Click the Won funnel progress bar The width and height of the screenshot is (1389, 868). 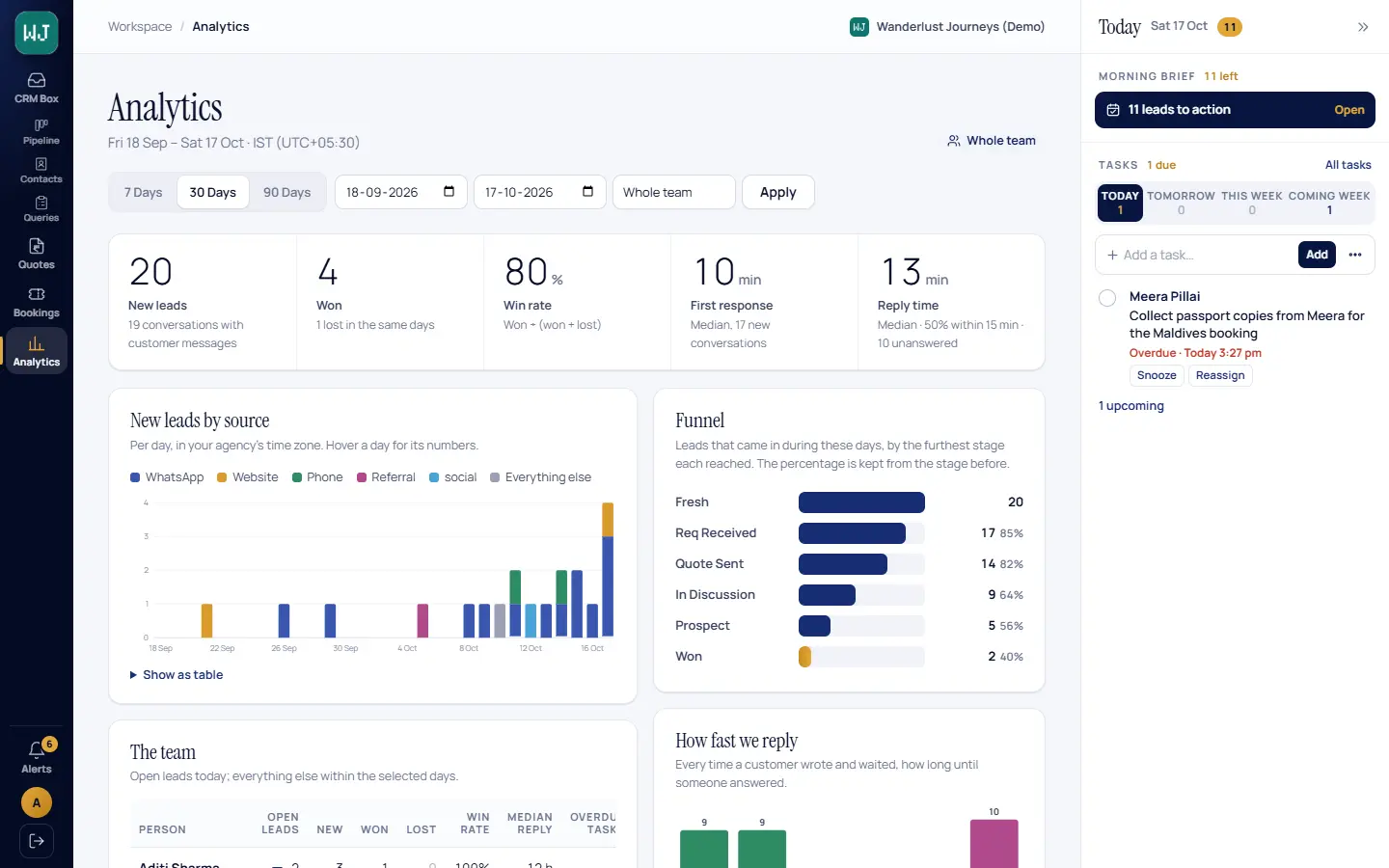click(861, 657)
